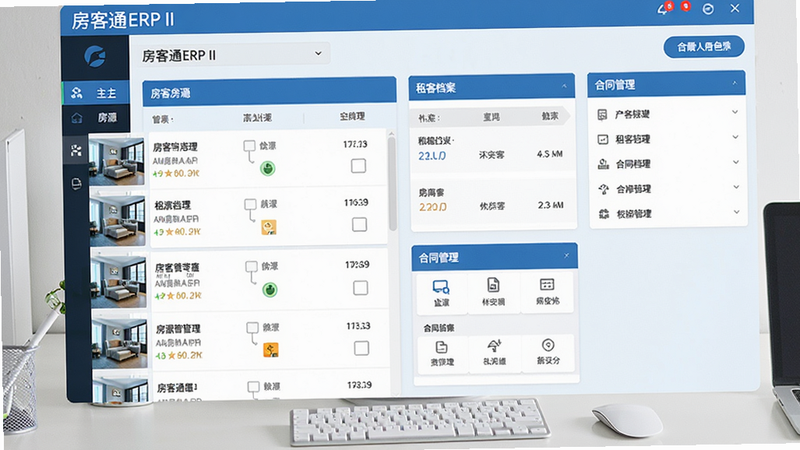The image size is (800, 450).
Task: Tick the large checkbox in the third listing row
Action: (x=360, y=288)
